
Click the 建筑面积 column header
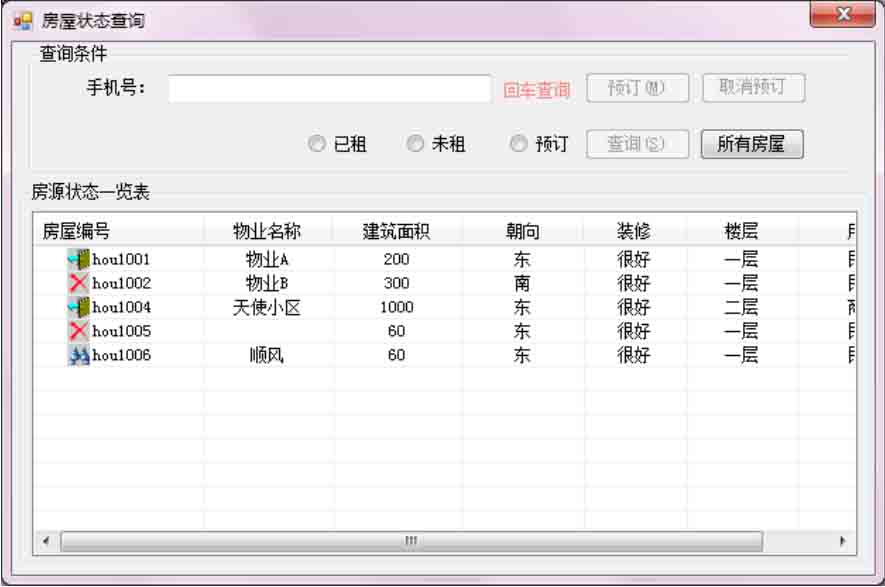[x=397, y=232]
